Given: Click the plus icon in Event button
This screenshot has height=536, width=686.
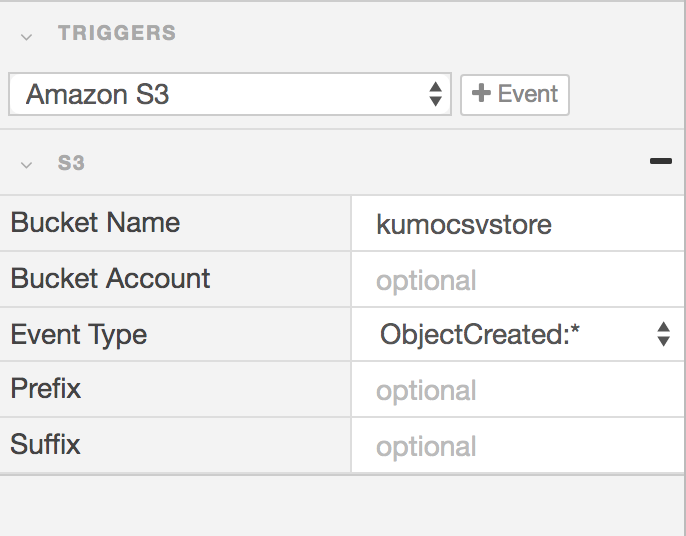Looking at the screenshot, I should (x=481, y=94).
